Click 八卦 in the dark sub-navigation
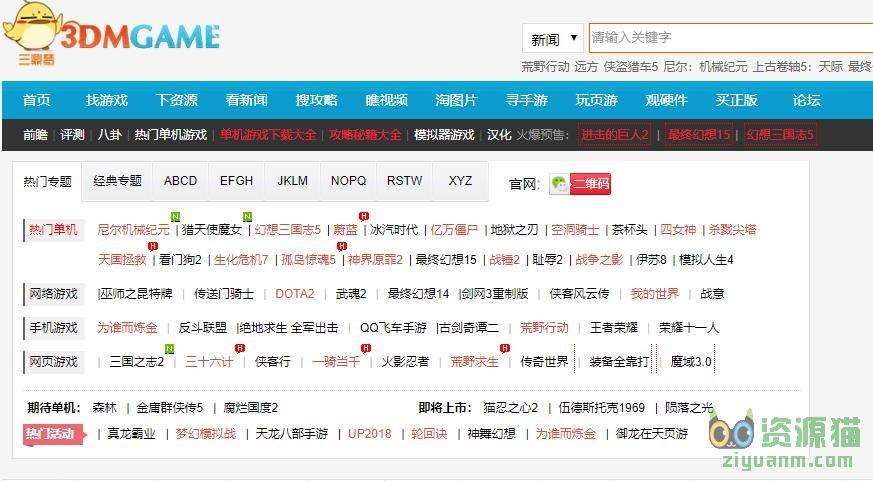 point(110,135)
